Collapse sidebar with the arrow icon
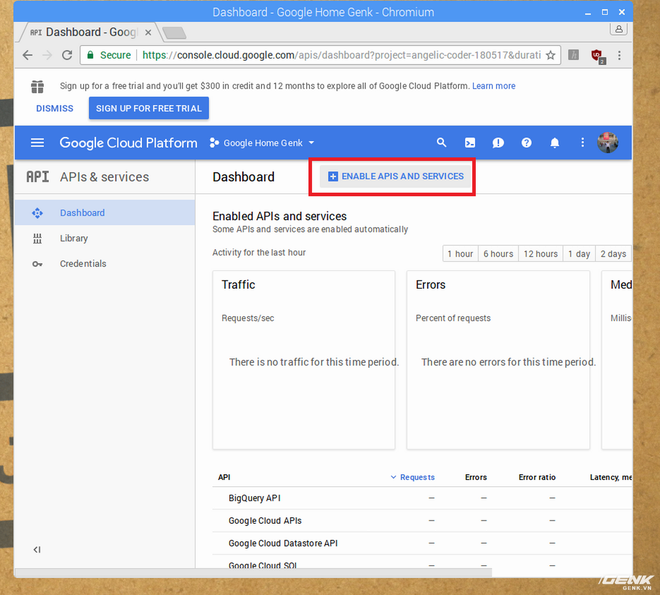660x595 pixels. pyautogui.click(x=37, y=550)
